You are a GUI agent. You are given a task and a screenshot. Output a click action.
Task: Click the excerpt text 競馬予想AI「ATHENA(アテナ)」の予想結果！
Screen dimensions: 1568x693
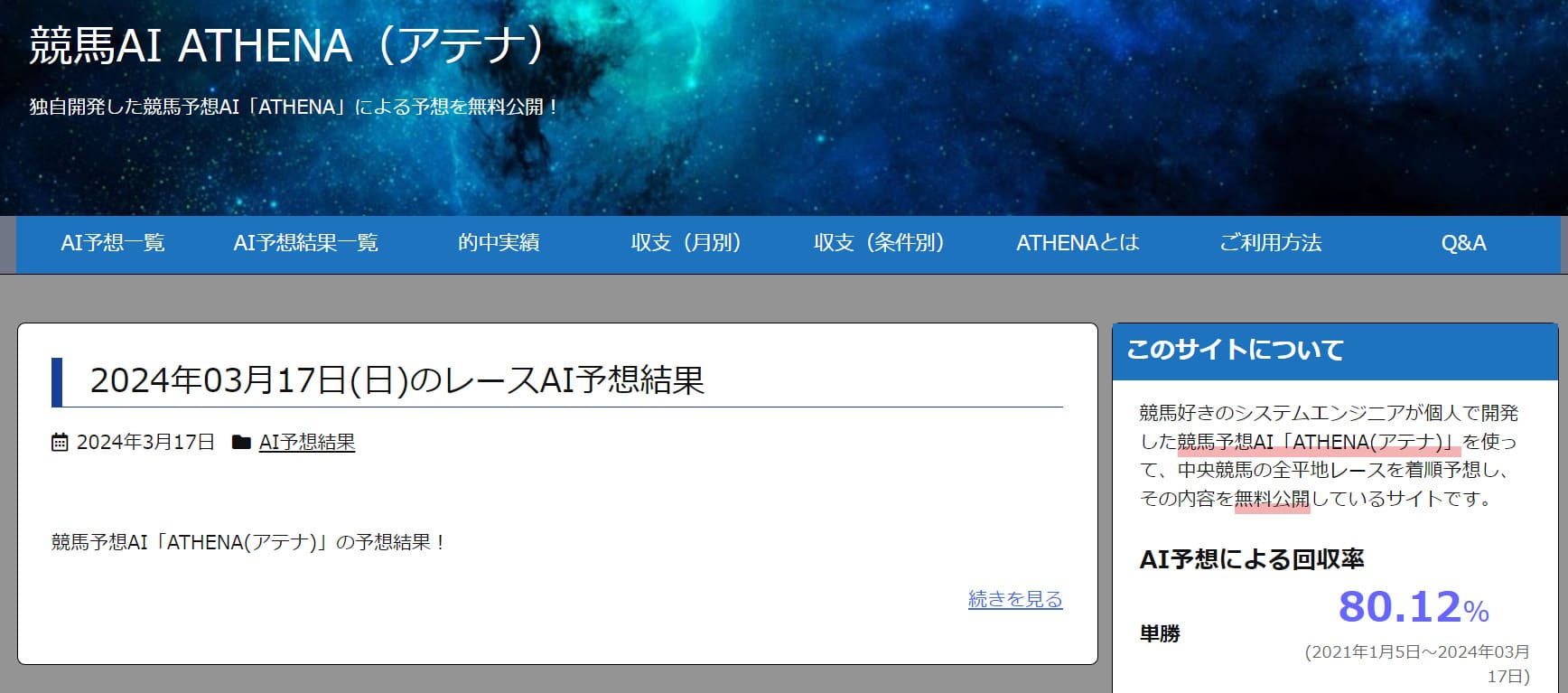pos(248,542)
